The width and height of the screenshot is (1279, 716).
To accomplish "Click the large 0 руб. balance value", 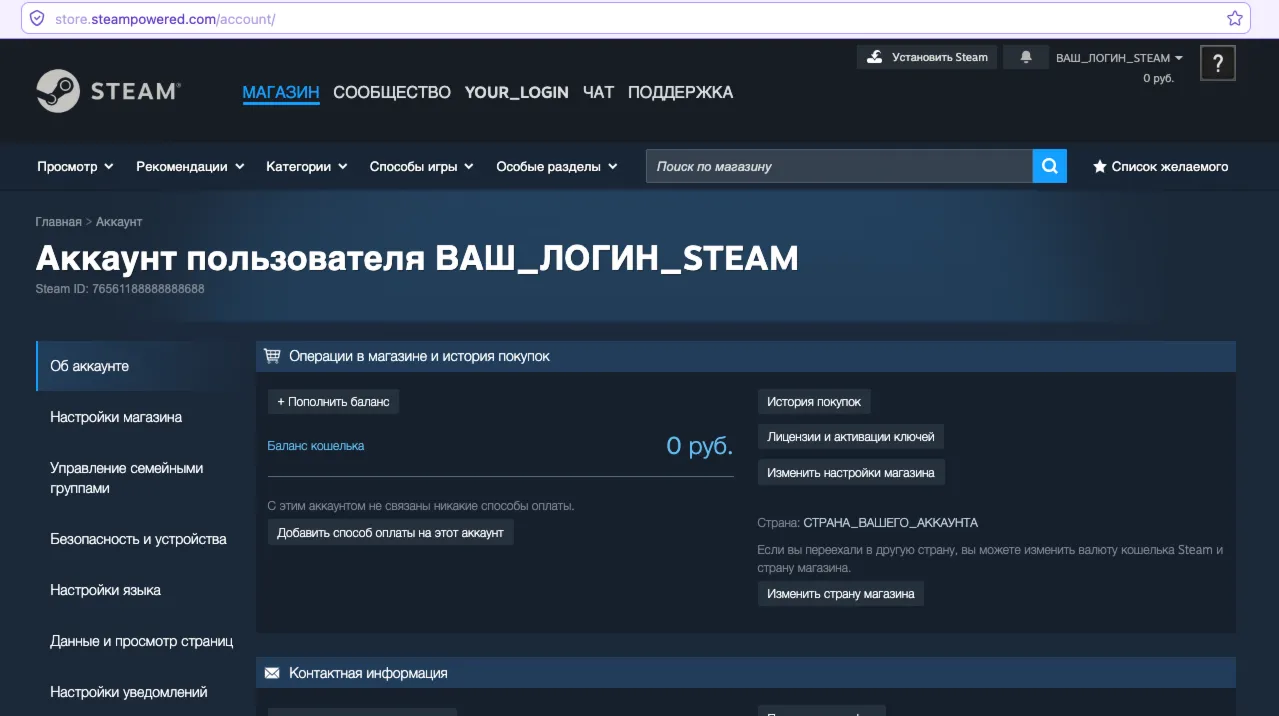I will tap(699, 446).
